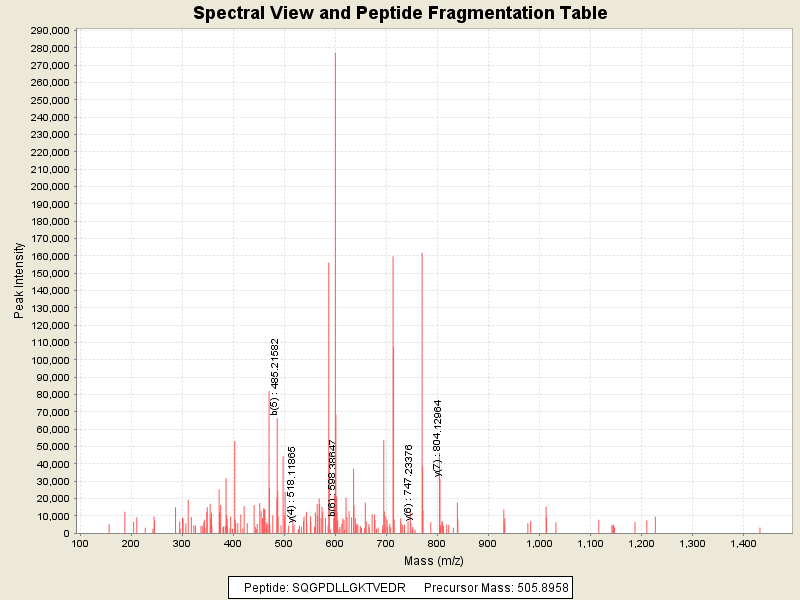Select the y(4) : 518.11865 peak annotation
800x600 pixels.
coord(292,485)
